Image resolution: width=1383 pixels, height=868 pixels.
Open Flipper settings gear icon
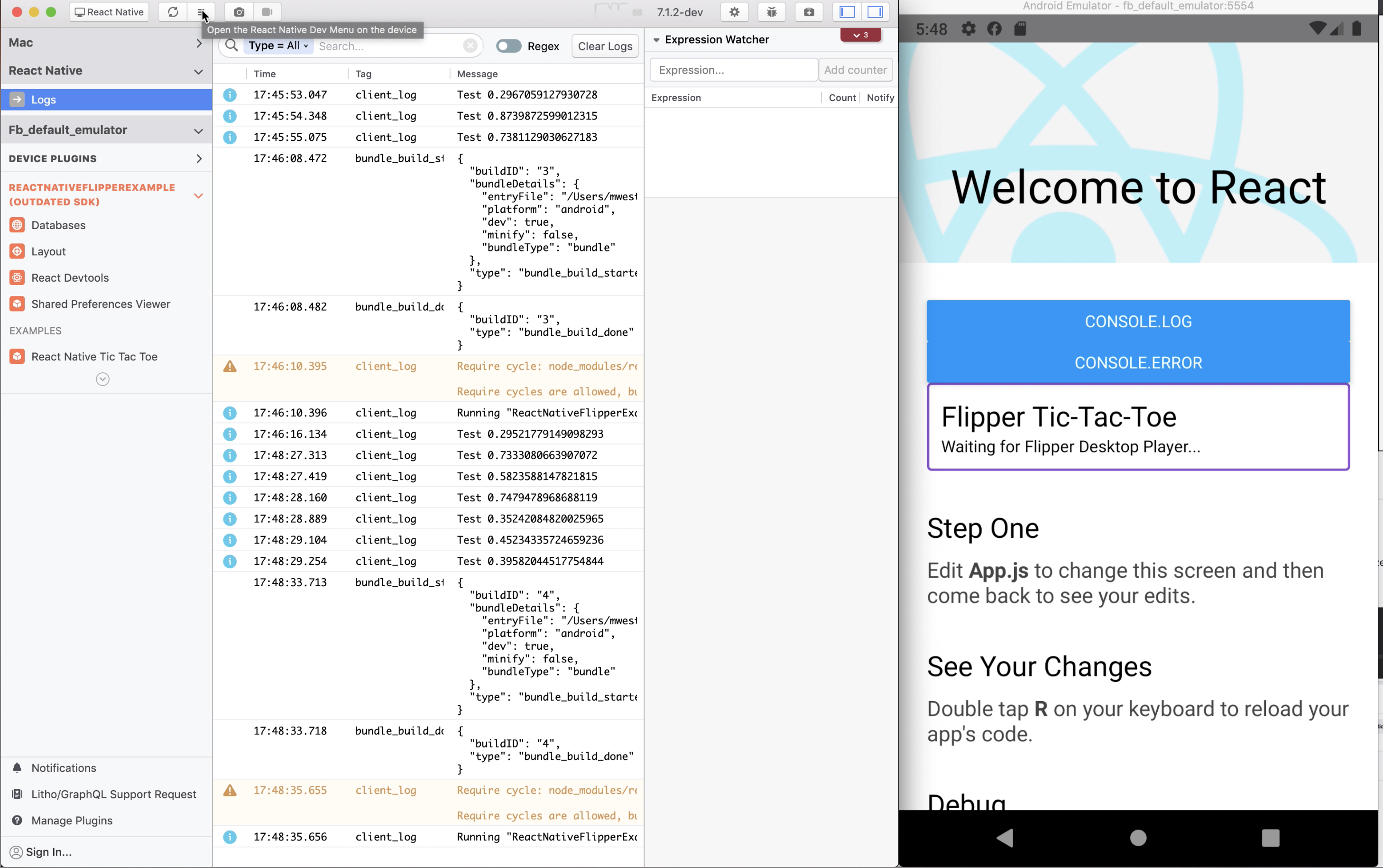pyautogui.click(x=734, y=12)
